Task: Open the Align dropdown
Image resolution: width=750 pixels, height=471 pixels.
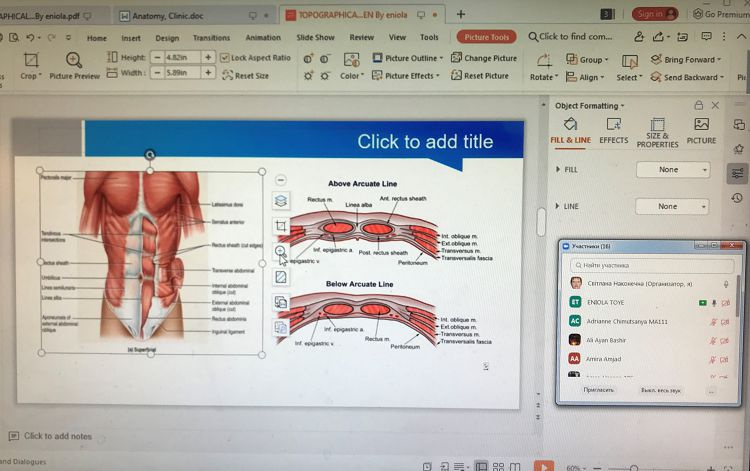Action: 585,77
